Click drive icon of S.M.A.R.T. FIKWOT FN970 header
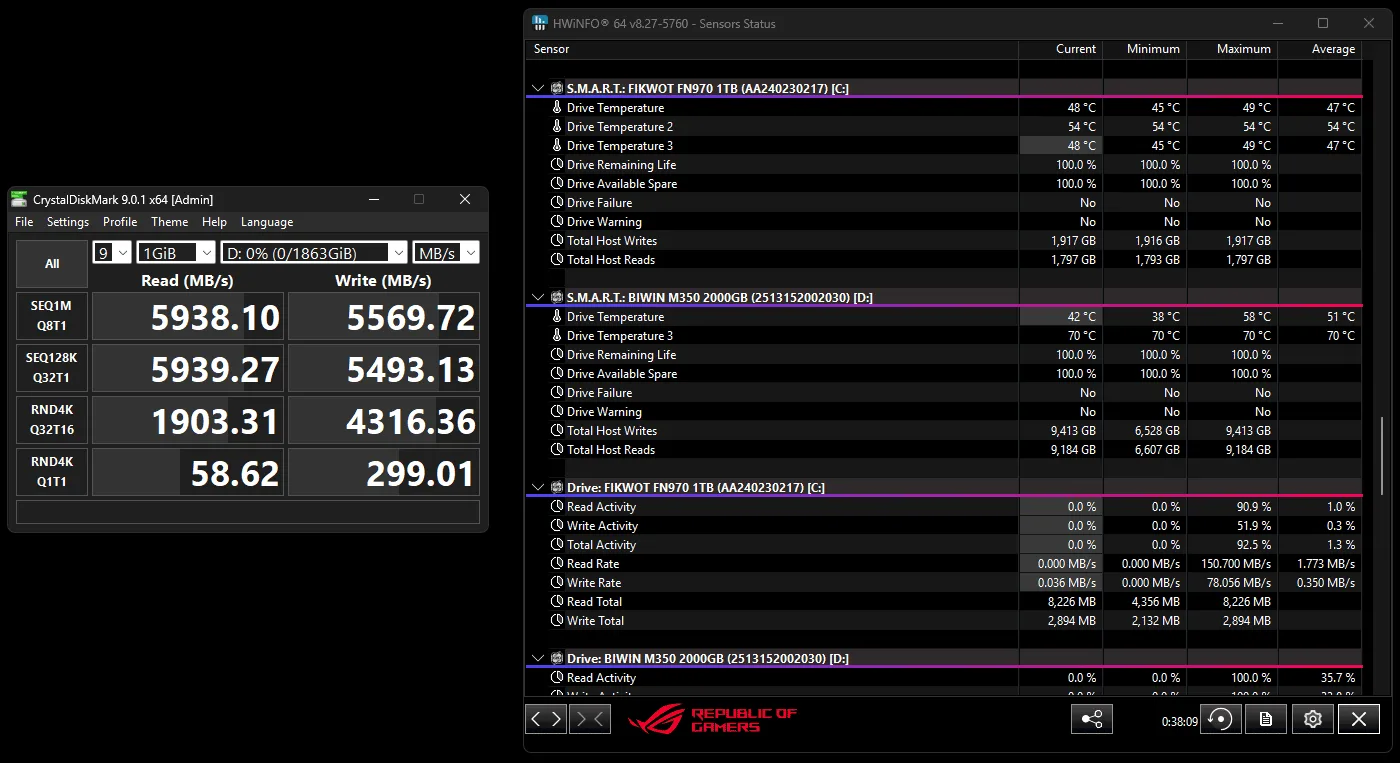The width and height of the screenshot is (1400, 763). (557, 88)
